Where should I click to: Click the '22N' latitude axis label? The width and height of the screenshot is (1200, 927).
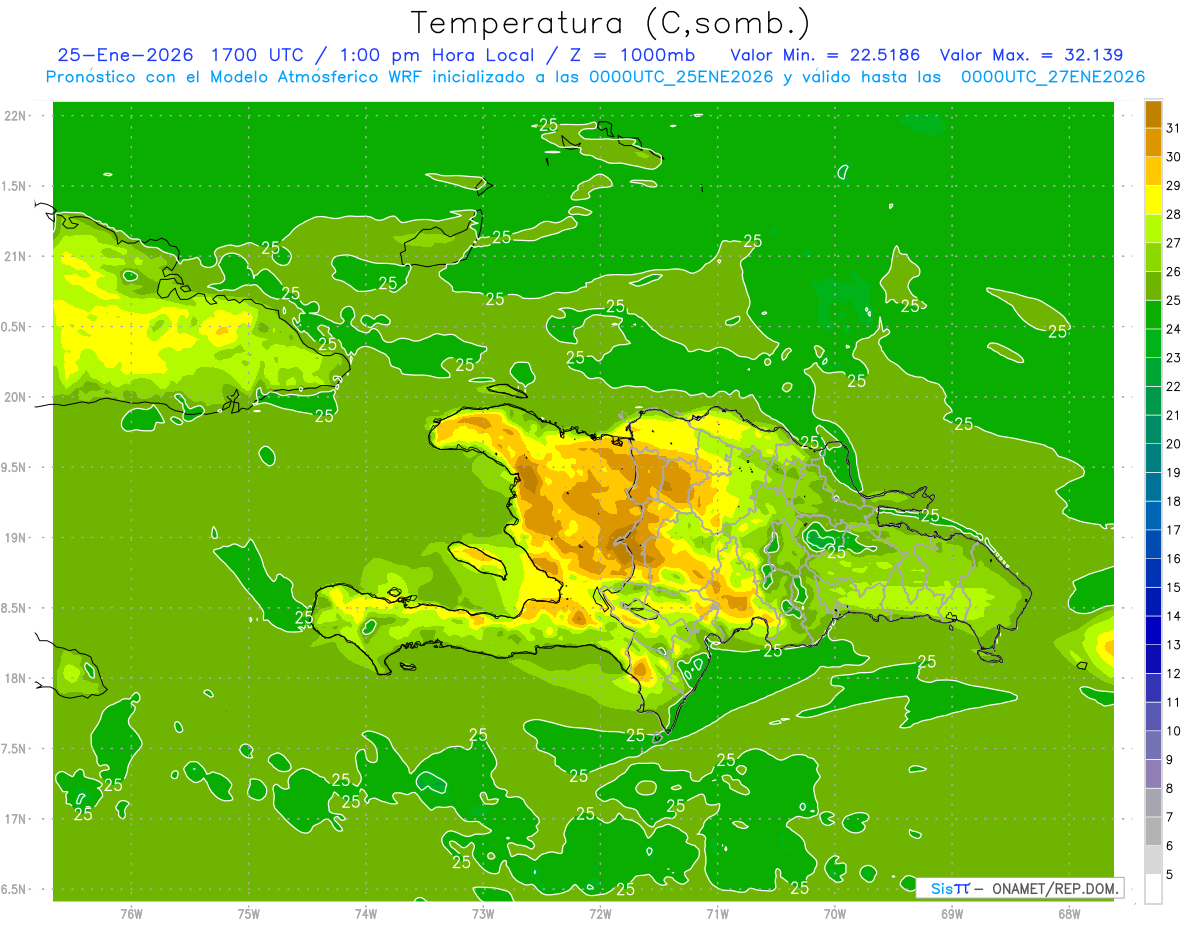pyautogui.click(x=14, y=116)
